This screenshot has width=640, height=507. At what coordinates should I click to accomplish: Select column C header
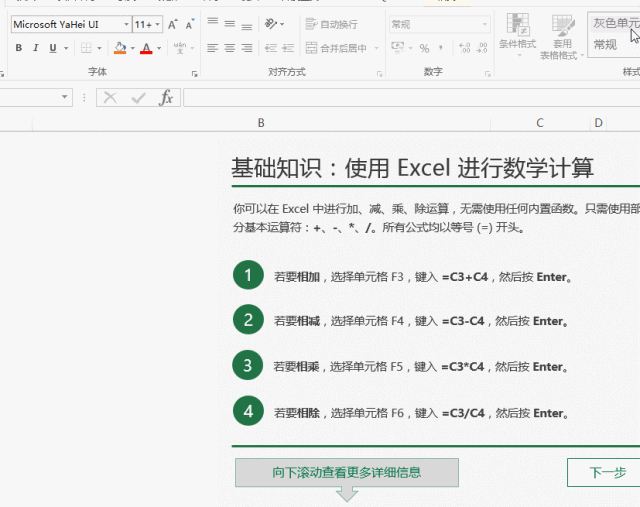[540, 123]
